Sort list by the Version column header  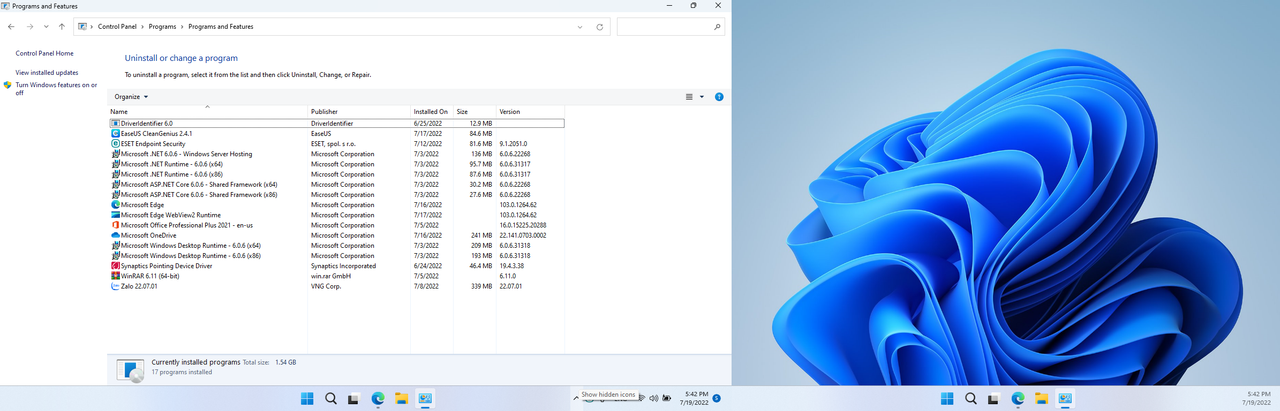[530, 111]
